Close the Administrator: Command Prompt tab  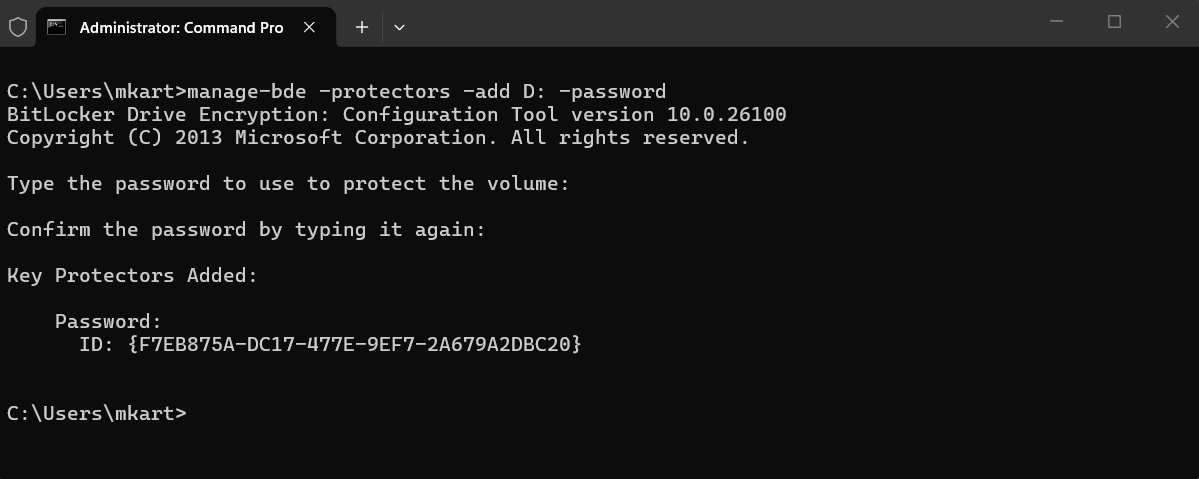(310, 27)
